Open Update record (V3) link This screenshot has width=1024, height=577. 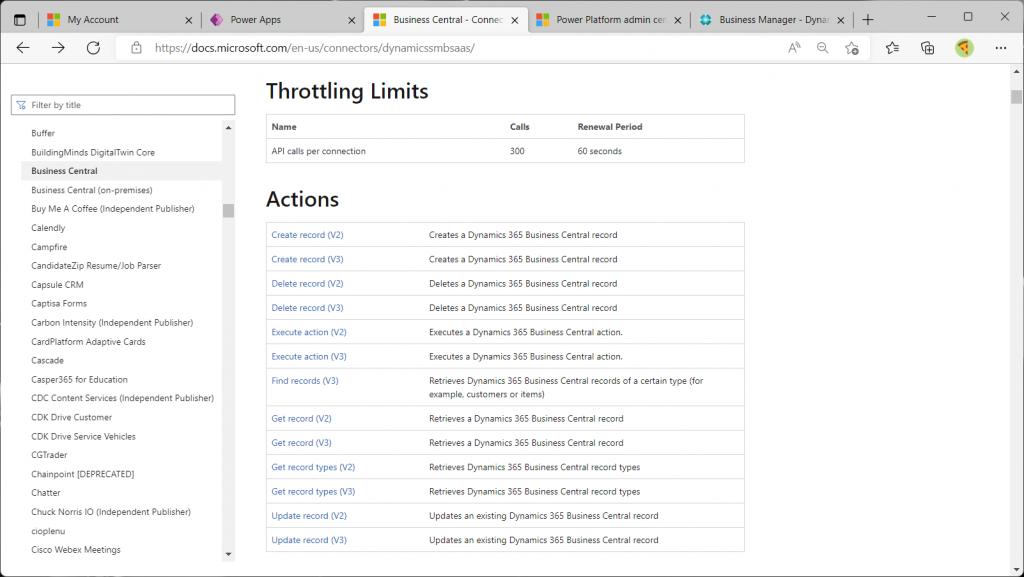tap(309, 540)
